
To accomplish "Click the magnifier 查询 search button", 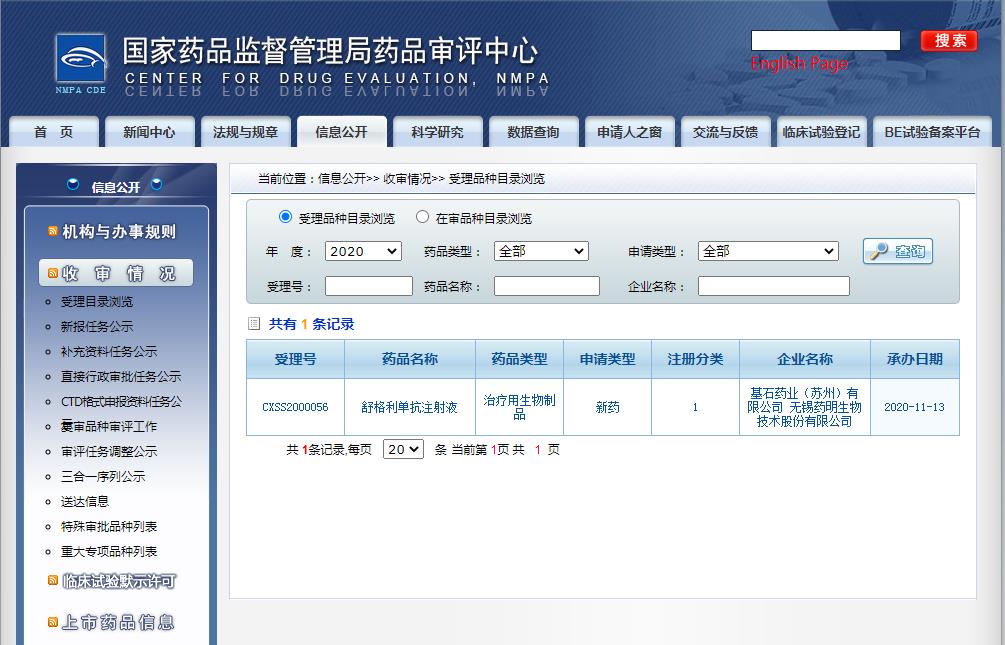I will [x=897, y=252].
